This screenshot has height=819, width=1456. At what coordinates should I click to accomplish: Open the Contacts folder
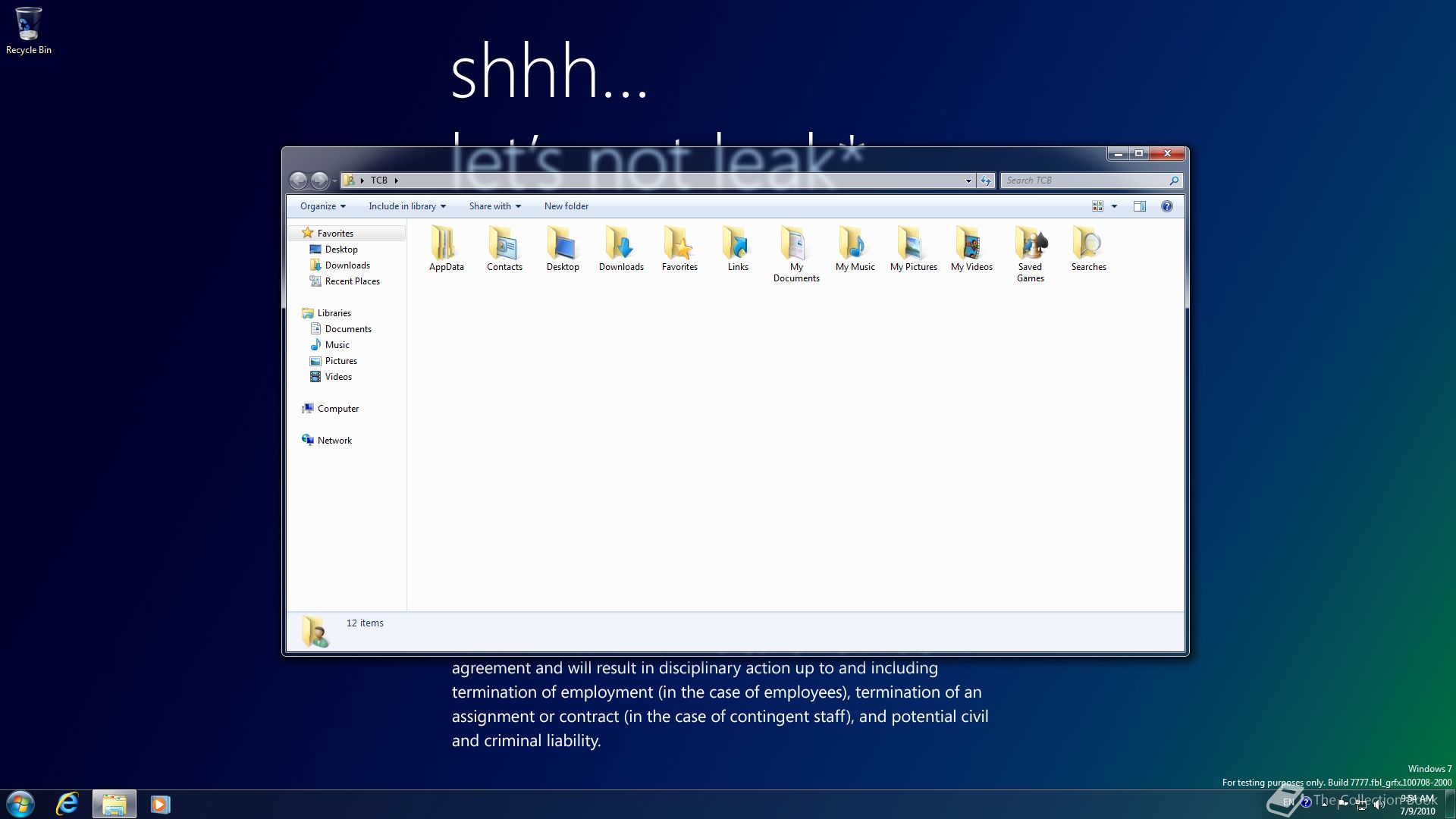coord(504,248)
